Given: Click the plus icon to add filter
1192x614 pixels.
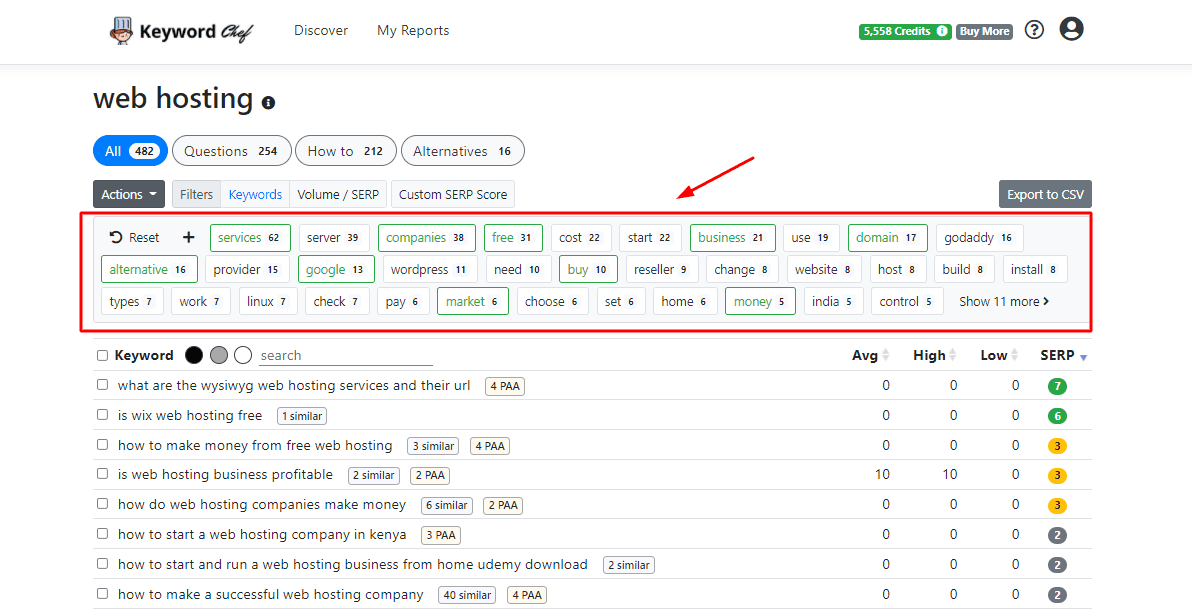Looking at the screenshot, I should click(189, 238).
